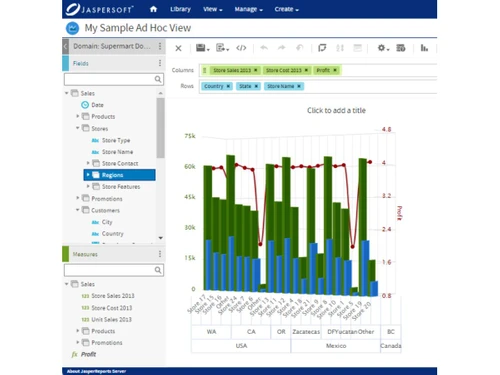Click the Fields search magnifier icon
The image size is (500, 375).
click(158, 79)
